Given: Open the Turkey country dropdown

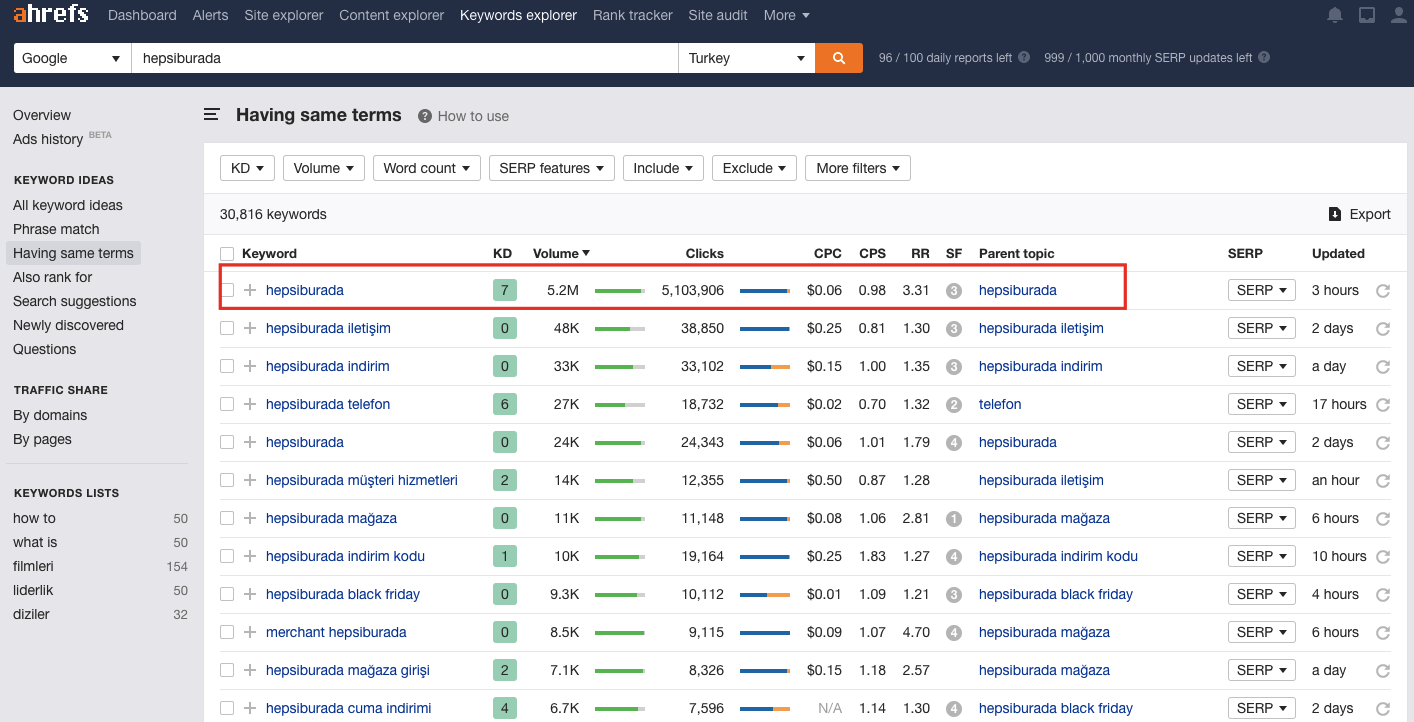Looking at the screenshot, I should click(747, 58).
